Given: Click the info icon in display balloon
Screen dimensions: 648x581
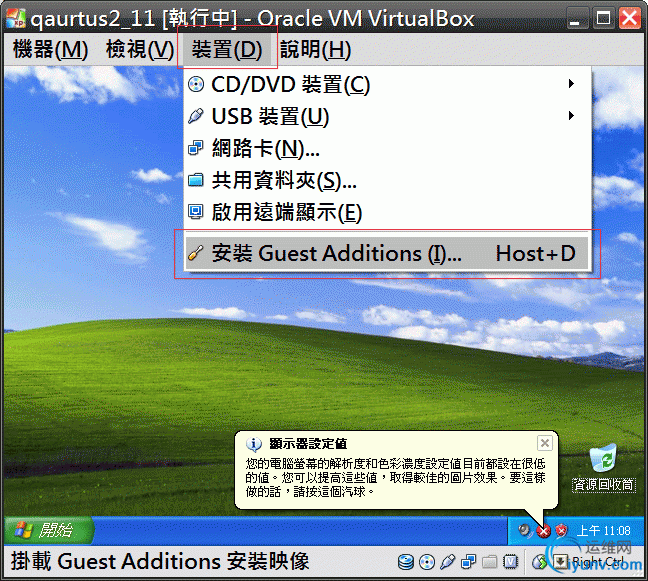Looking at the screenshot, I should (254, 444).
